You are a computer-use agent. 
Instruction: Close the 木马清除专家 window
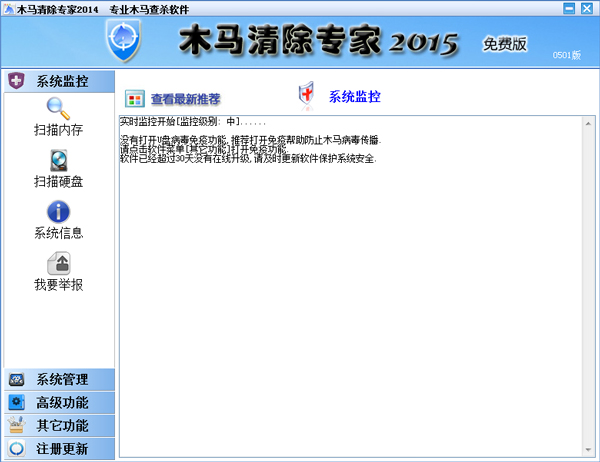587,8
